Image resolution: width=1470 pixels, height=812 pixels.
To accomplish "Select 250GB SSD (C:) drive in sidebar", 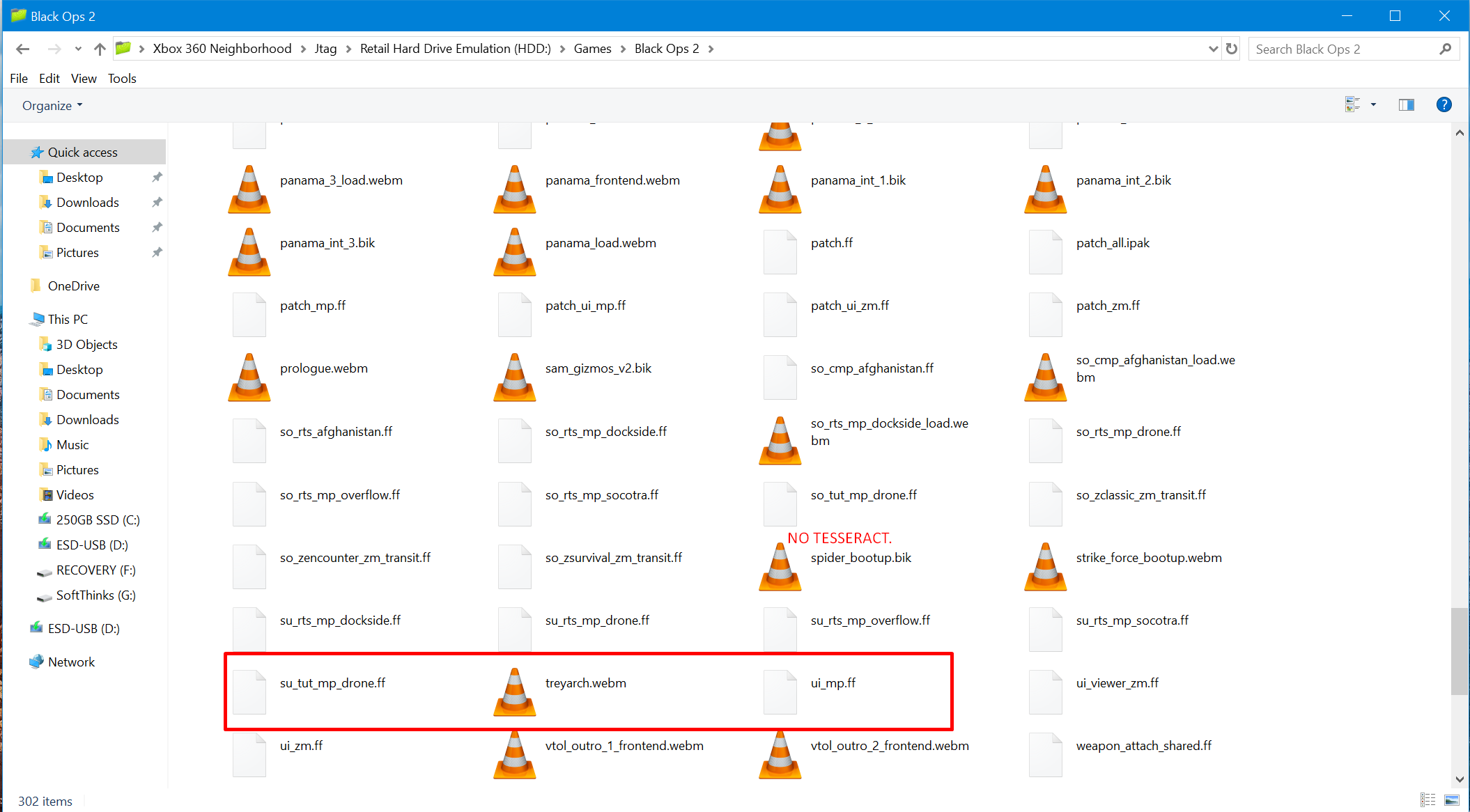I will pos(98,520).
